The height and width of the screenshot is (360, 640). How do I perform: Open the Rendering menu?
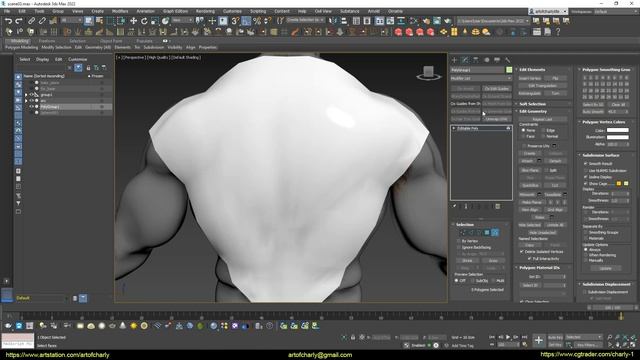pos(205,11)
